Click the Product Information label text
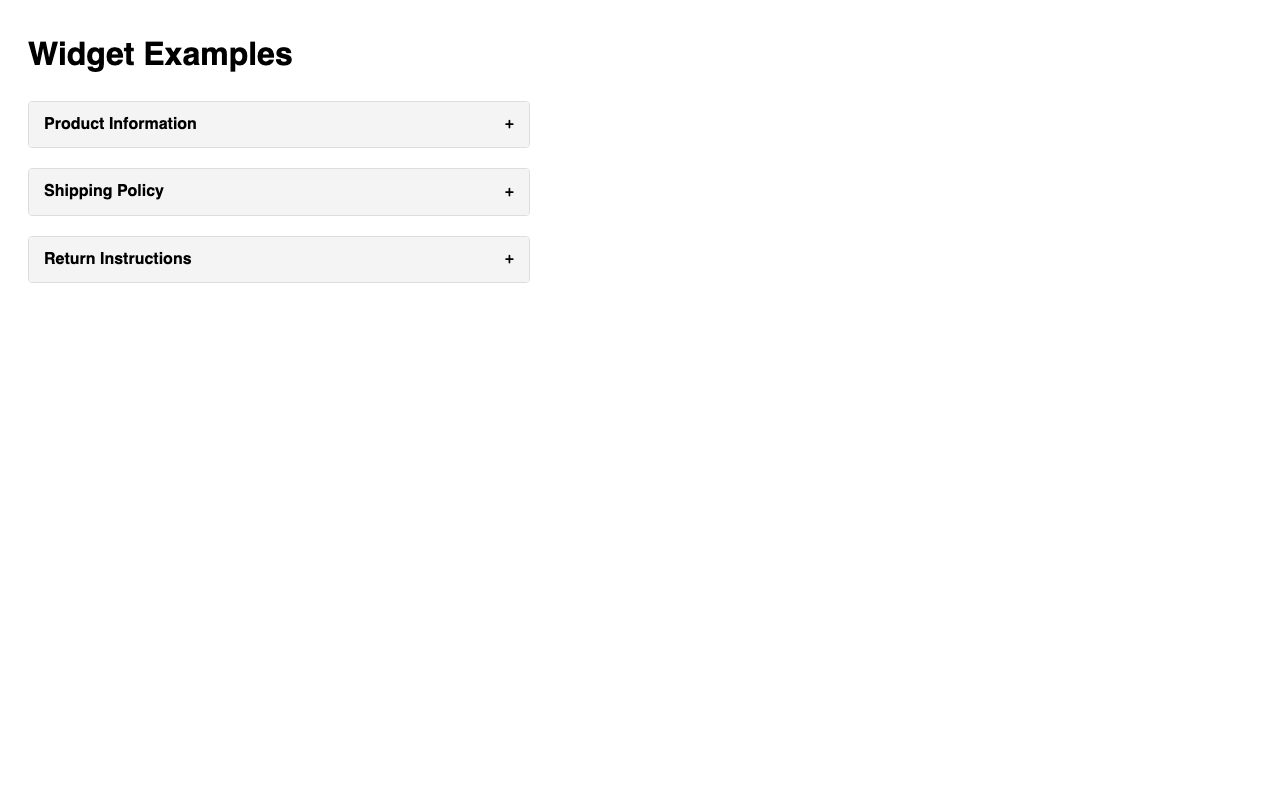The width and height of the screenshot is (1280, 800). (x=120, y=124)
